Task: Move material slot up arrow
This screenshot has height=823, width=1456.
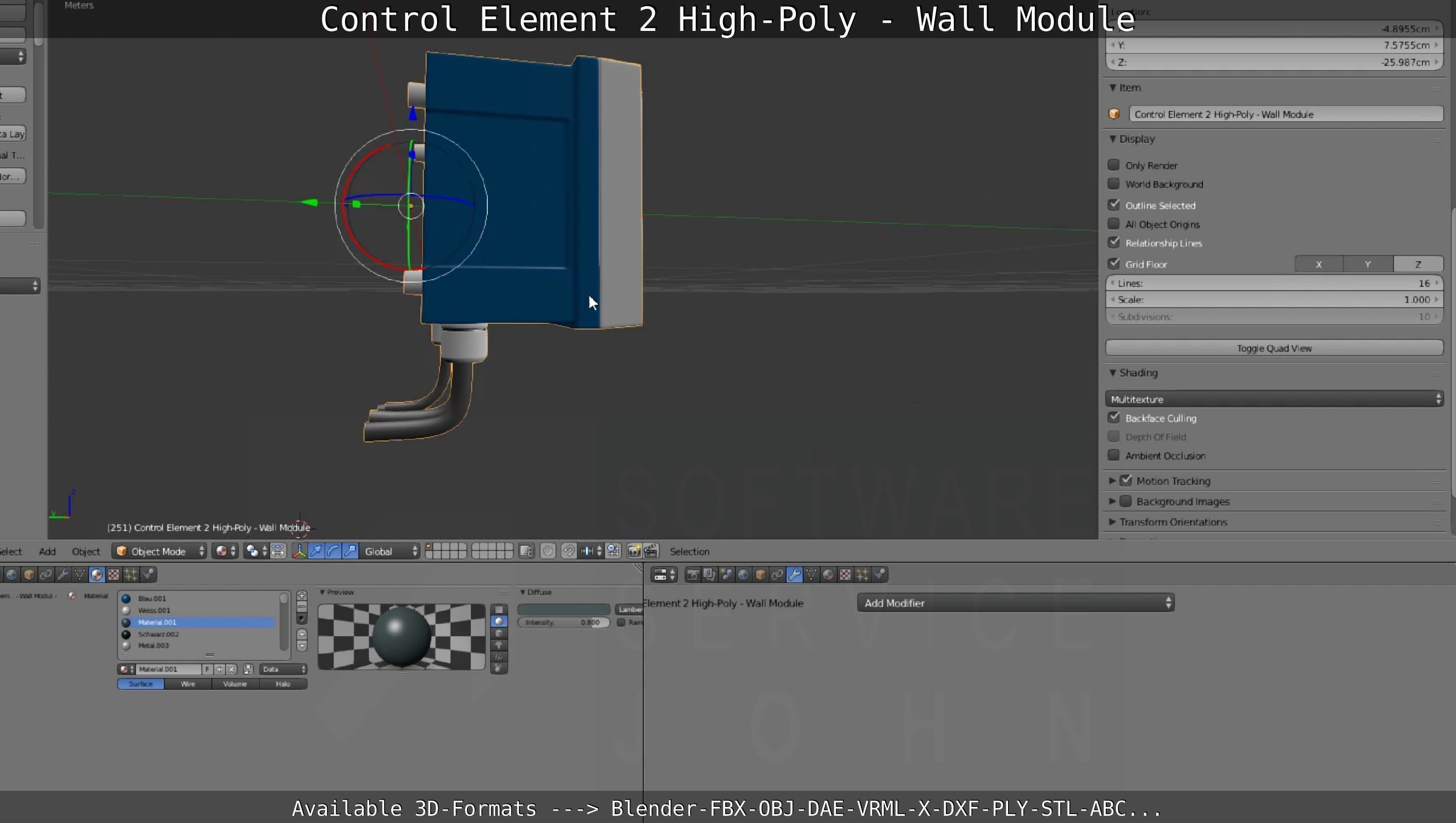Action: [302, 634]
